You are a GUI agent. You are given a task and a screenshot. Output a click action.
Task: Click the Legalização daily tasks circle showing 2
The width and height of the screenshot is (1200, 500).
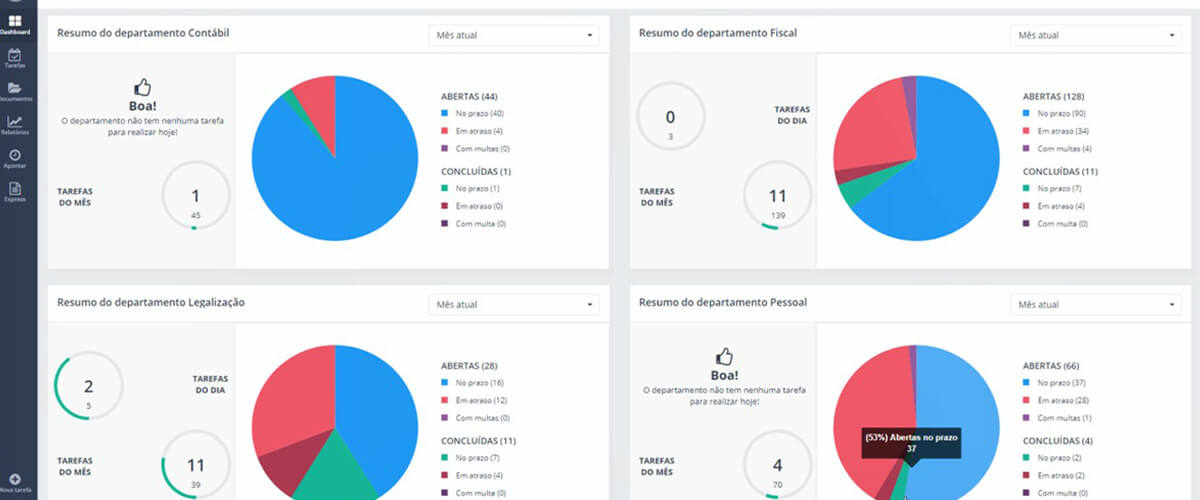pyautogui.click(x=88, y=385)
